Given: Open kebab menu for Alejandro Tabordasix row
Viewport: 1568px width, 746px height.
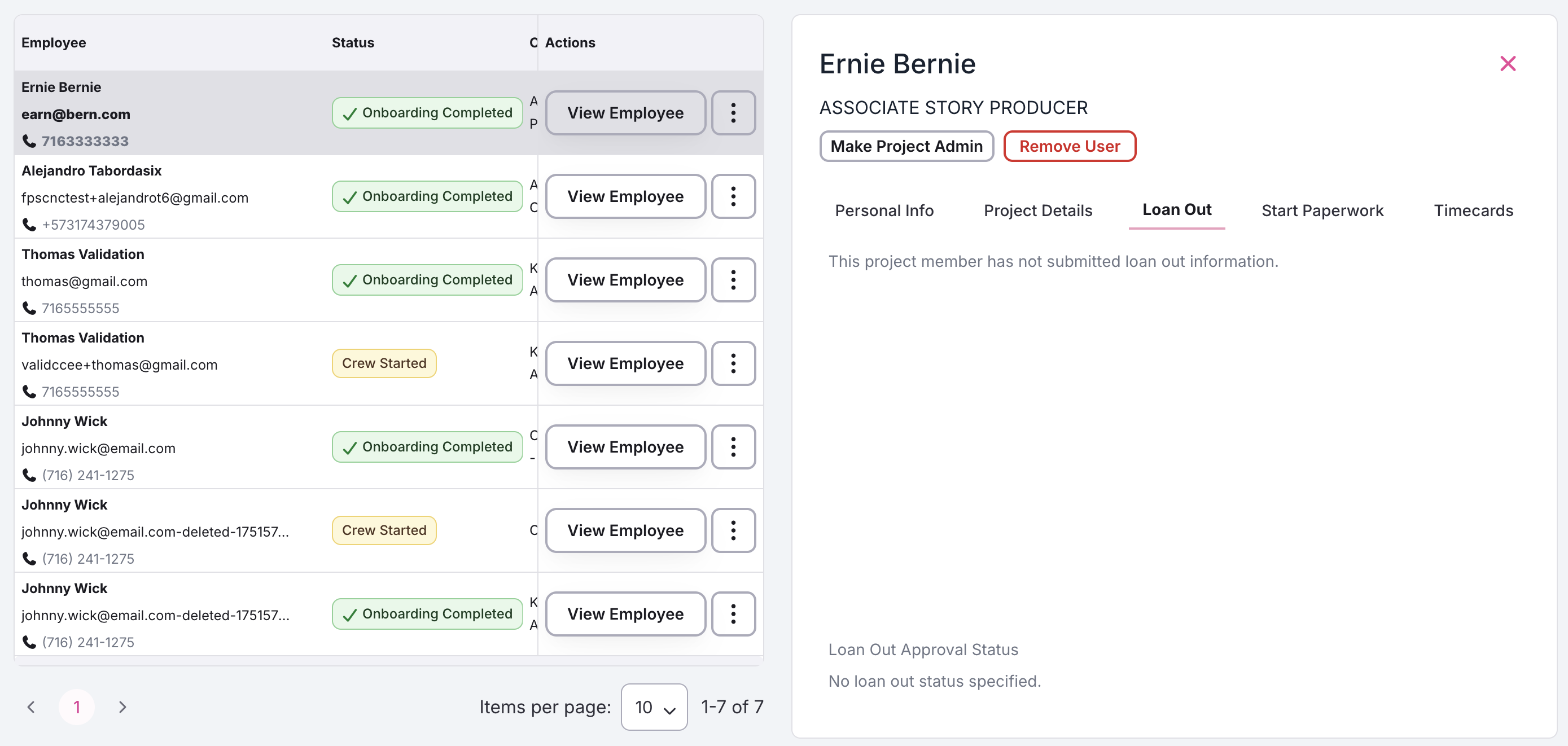Looking at the screenshot, I should [733, 196].
